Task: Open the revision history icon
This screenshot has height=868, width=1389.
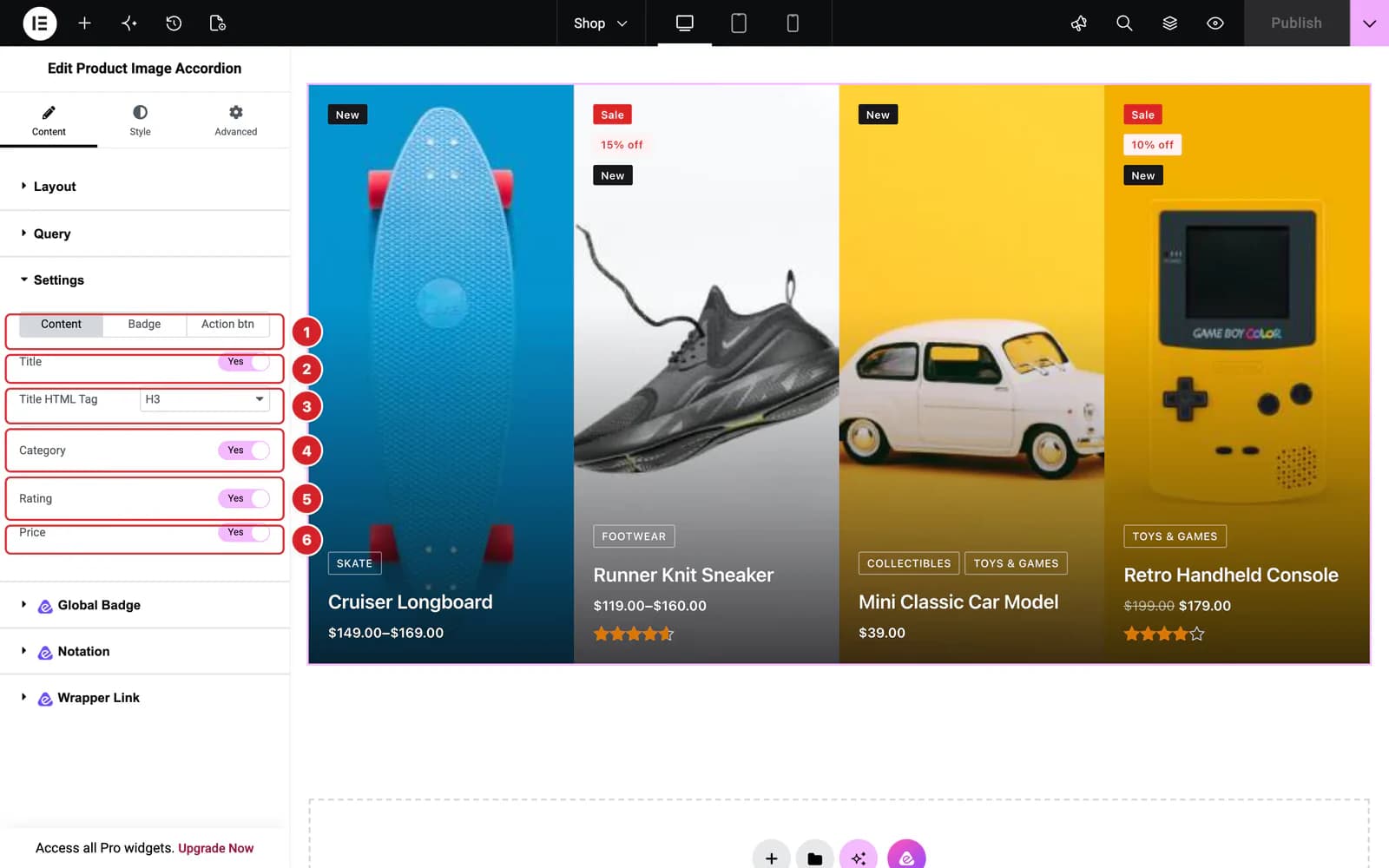Action: coord(174,23)
